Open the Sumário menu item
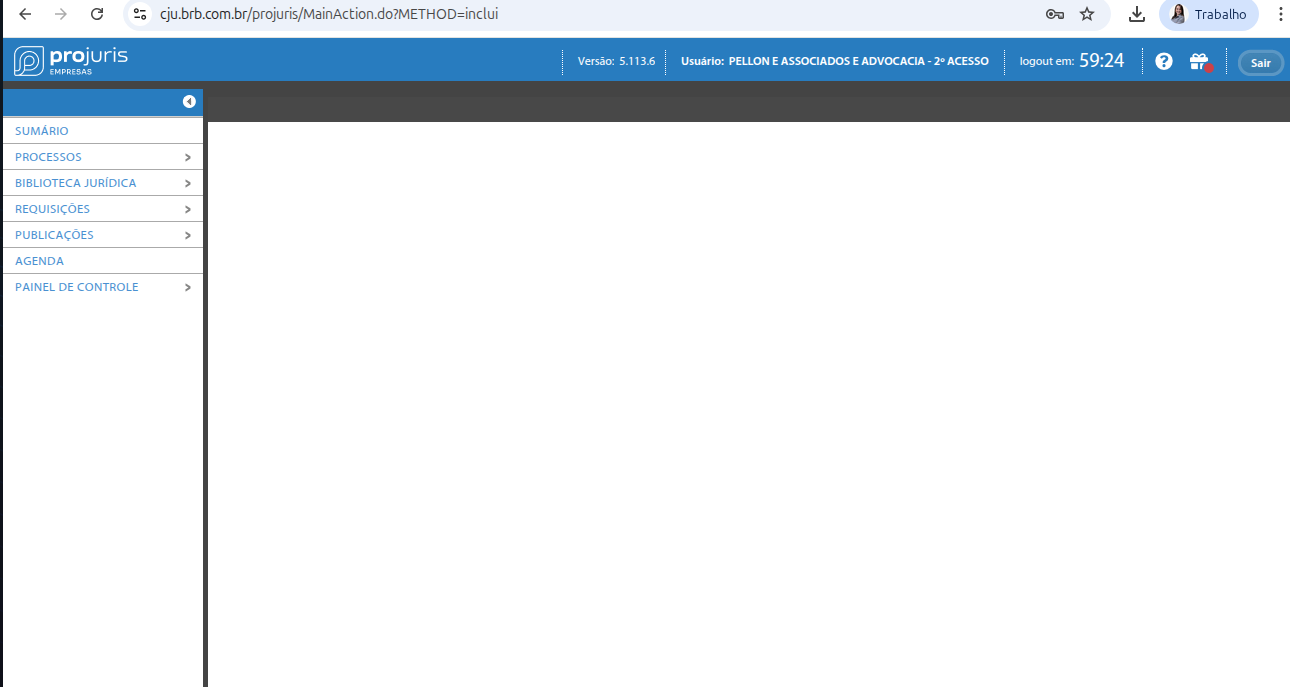 [x=42, y=131]
